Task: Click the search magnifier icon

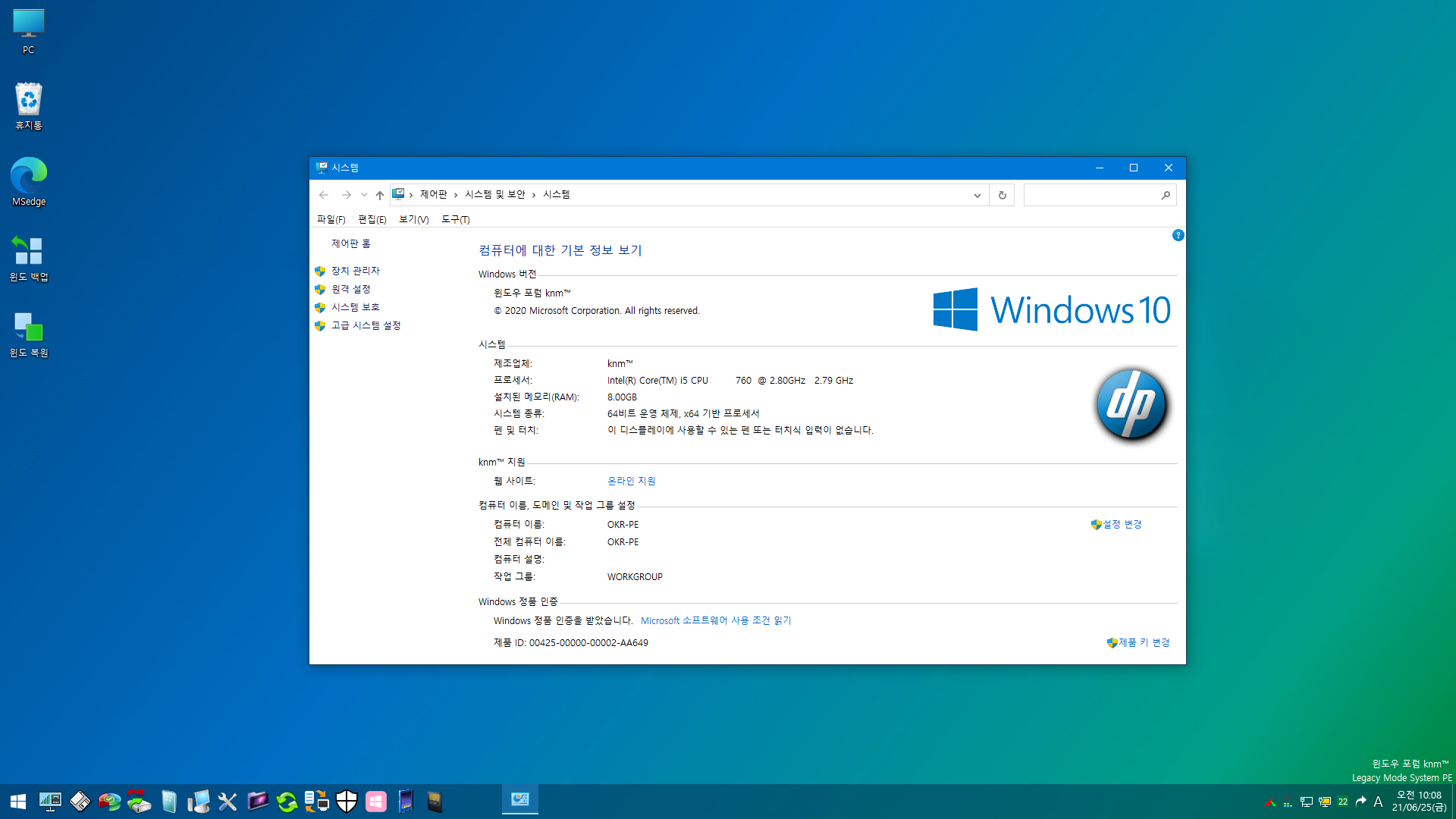Action: tap(1166, 195)
